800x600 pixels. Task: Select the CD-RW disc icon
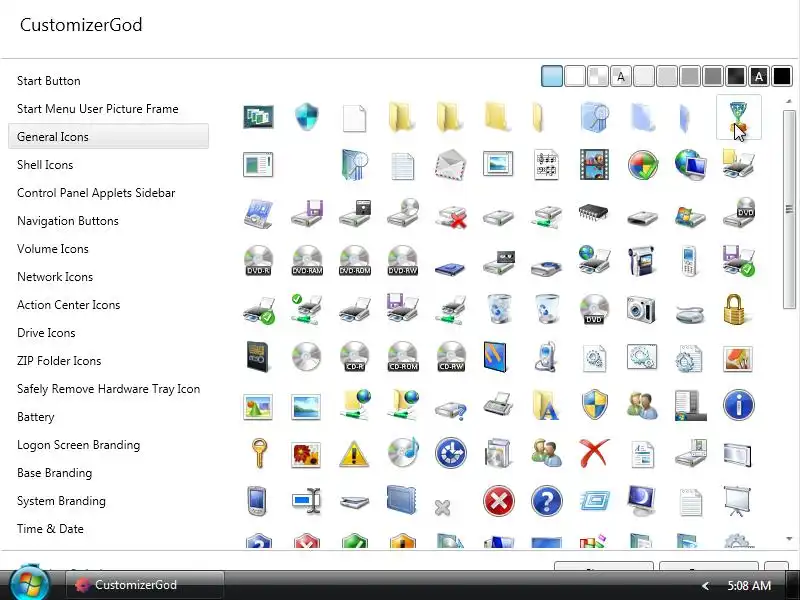[451, 357]
